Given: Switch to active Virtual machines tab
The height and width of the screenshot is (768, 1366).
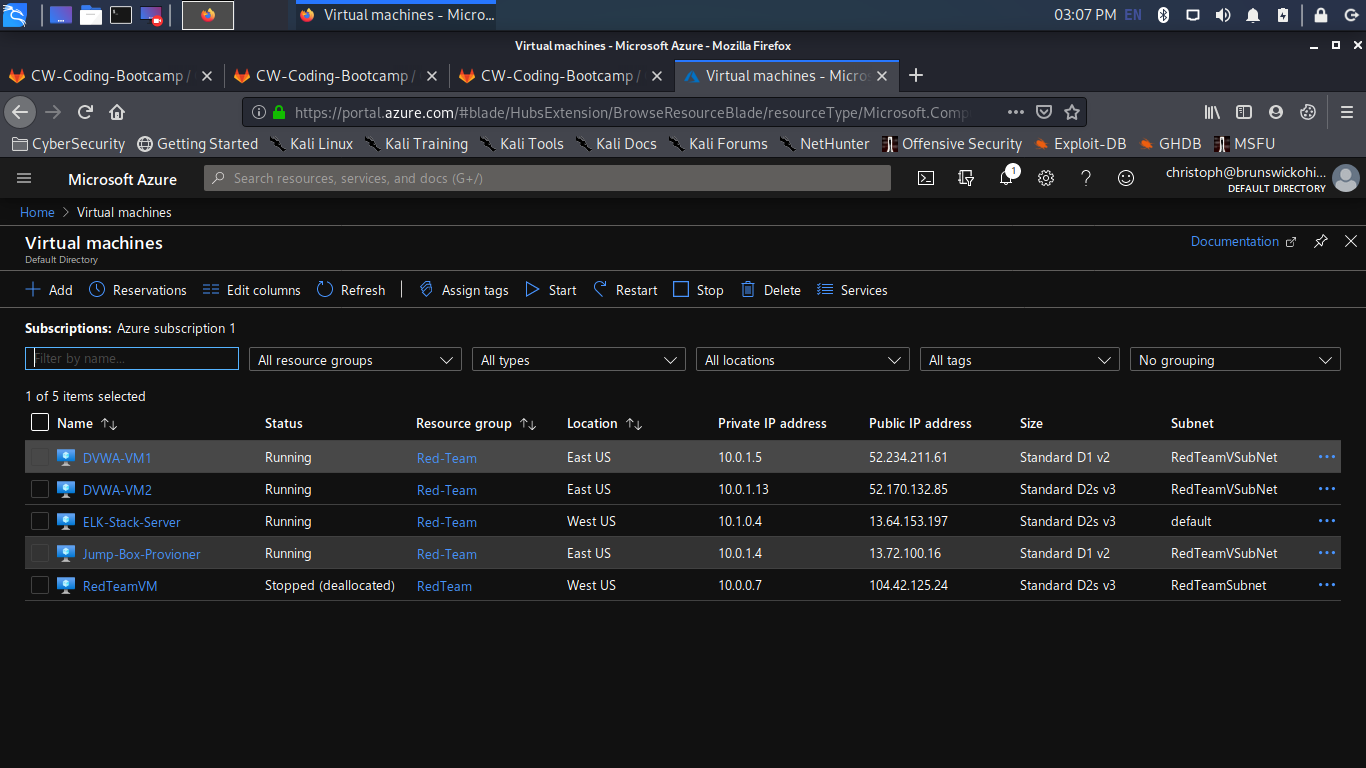Looking at the screenshot, I should pyautogui.click(x=787, y=75).
